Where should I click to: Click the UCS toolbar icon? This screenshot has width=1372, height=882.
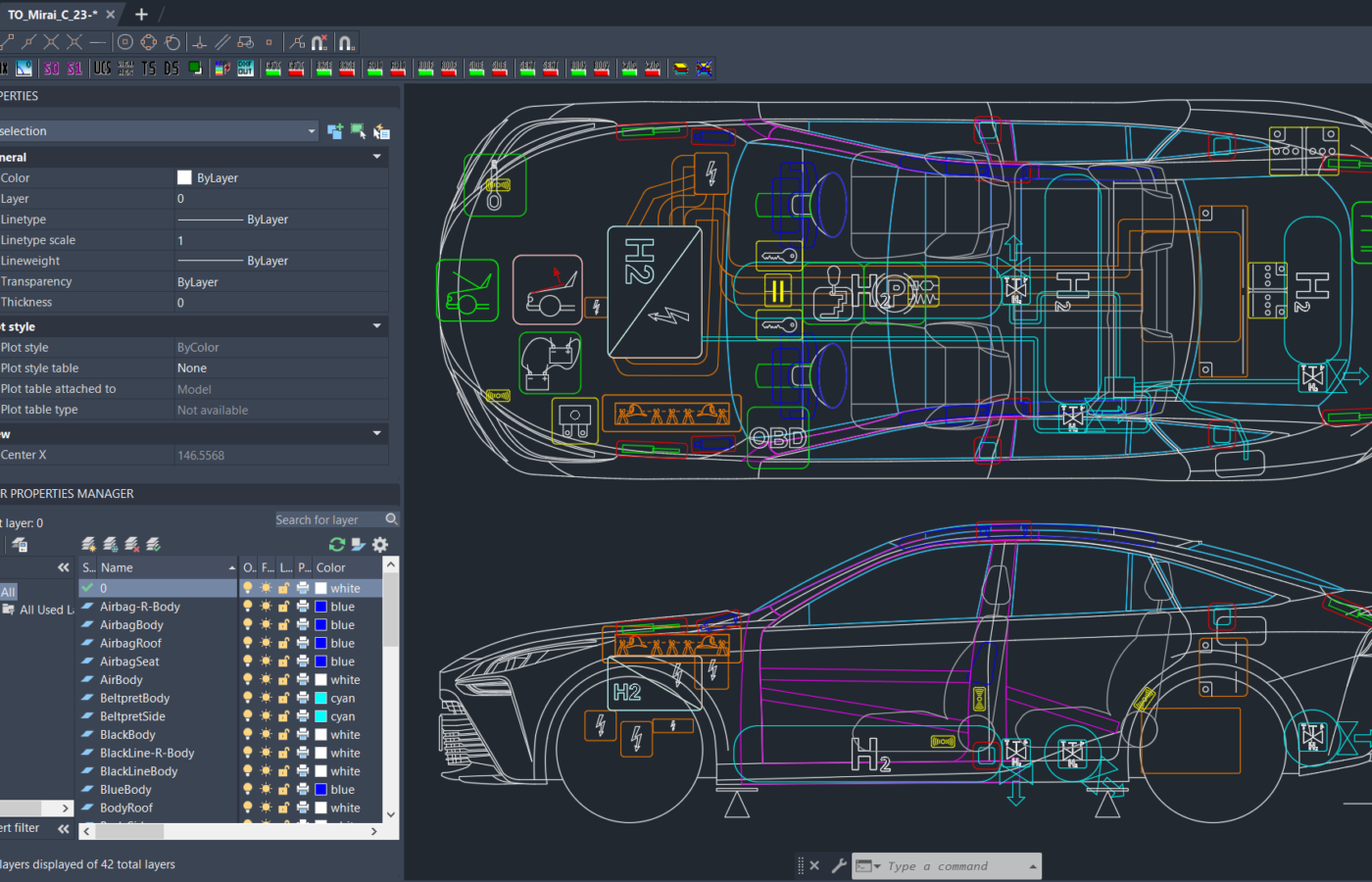102,69
